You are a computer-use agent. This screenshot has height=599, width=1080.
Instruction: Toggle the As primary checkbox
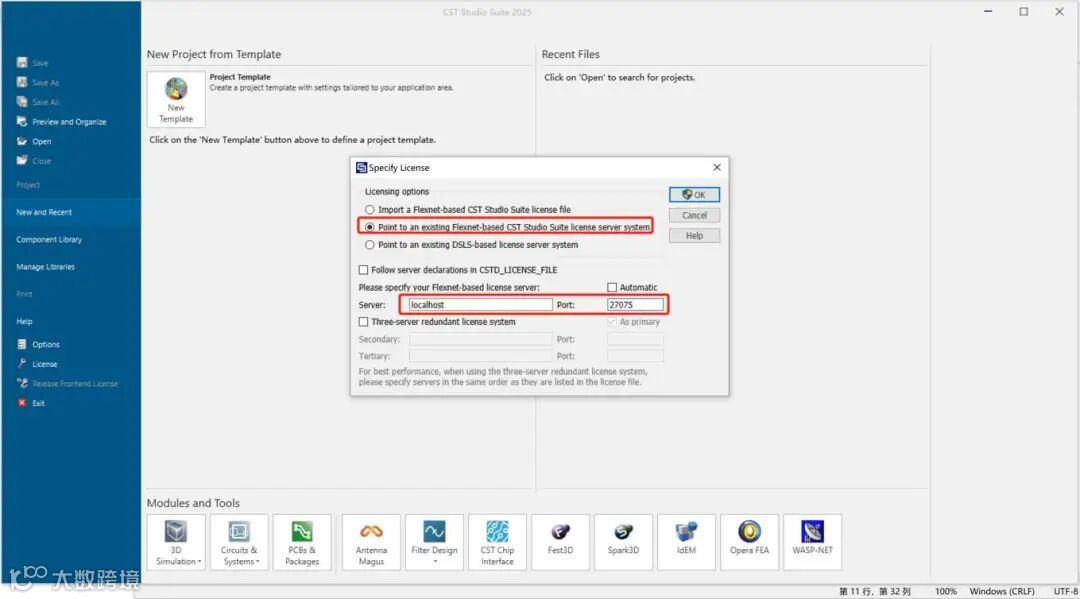point(612,322)
